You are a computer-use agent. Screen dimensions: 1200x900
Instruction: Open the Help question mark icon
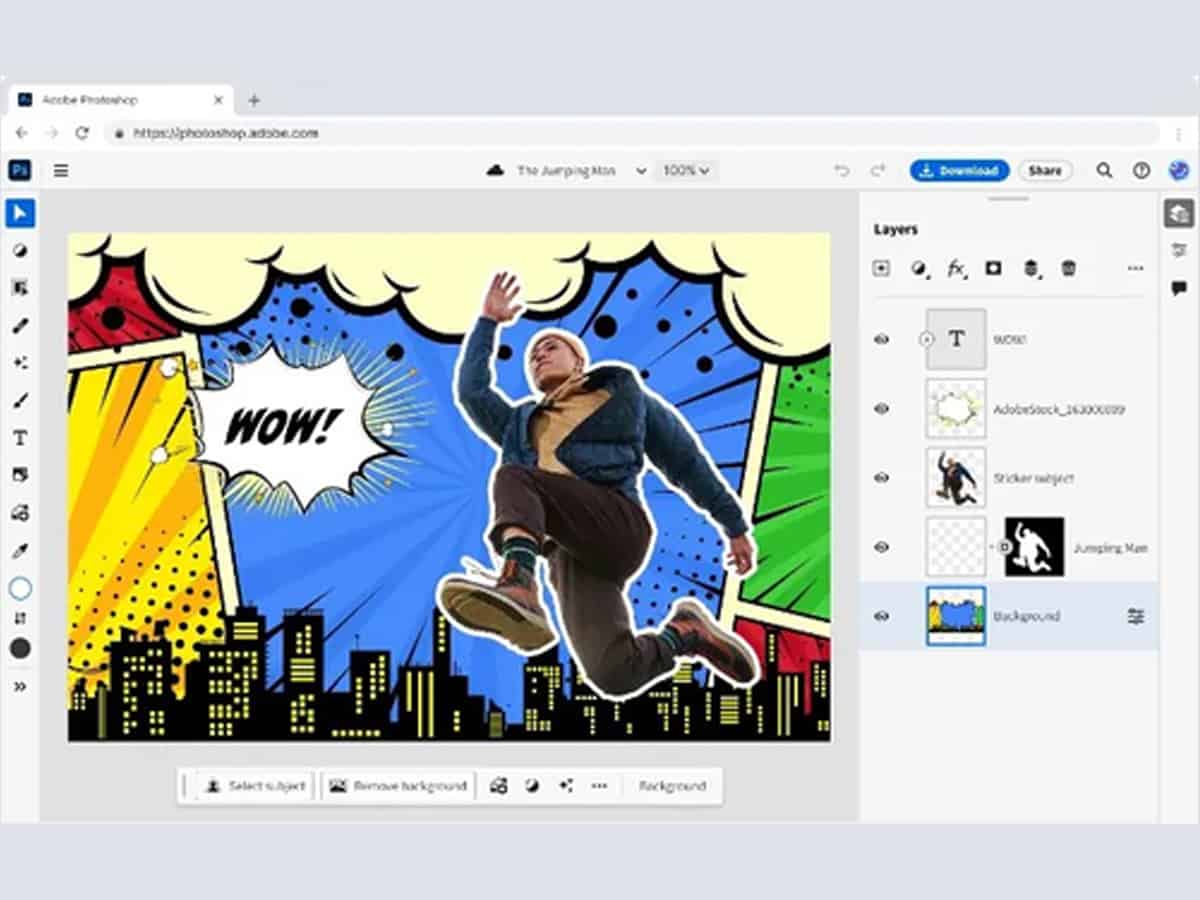1141,170
